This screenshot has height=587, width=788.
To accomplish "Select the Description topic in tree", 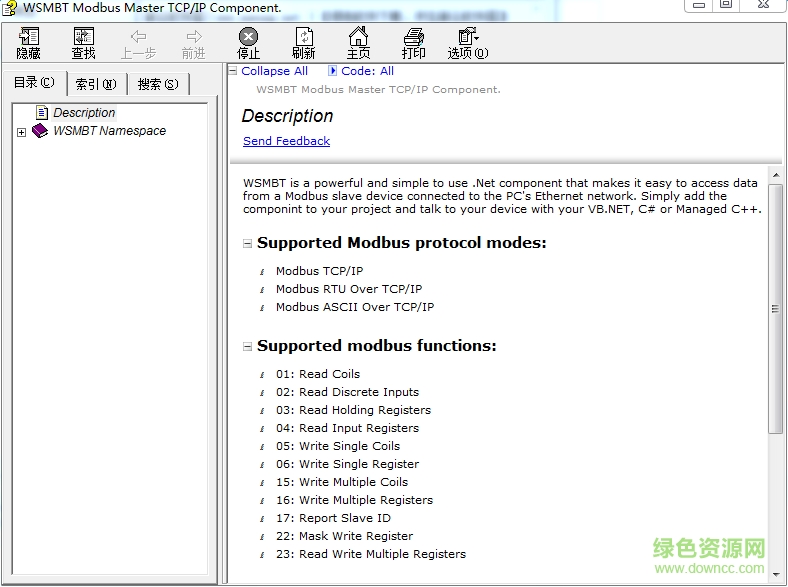I will point(84,113).
